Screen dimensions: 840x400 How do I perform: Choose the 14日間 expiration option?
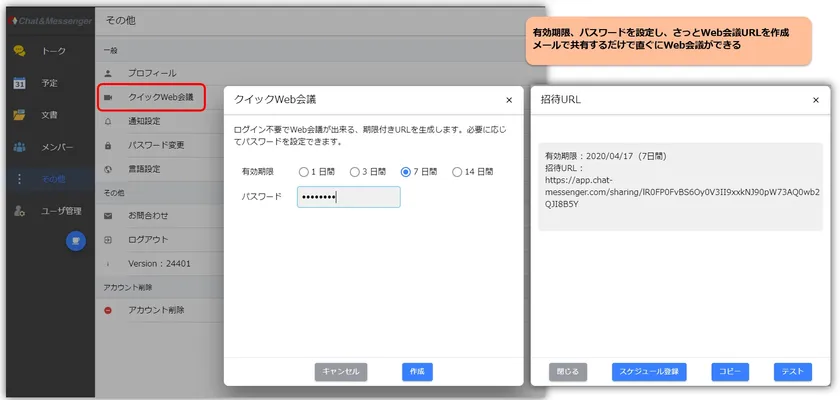pyautogui.click(x=457, y=172)
